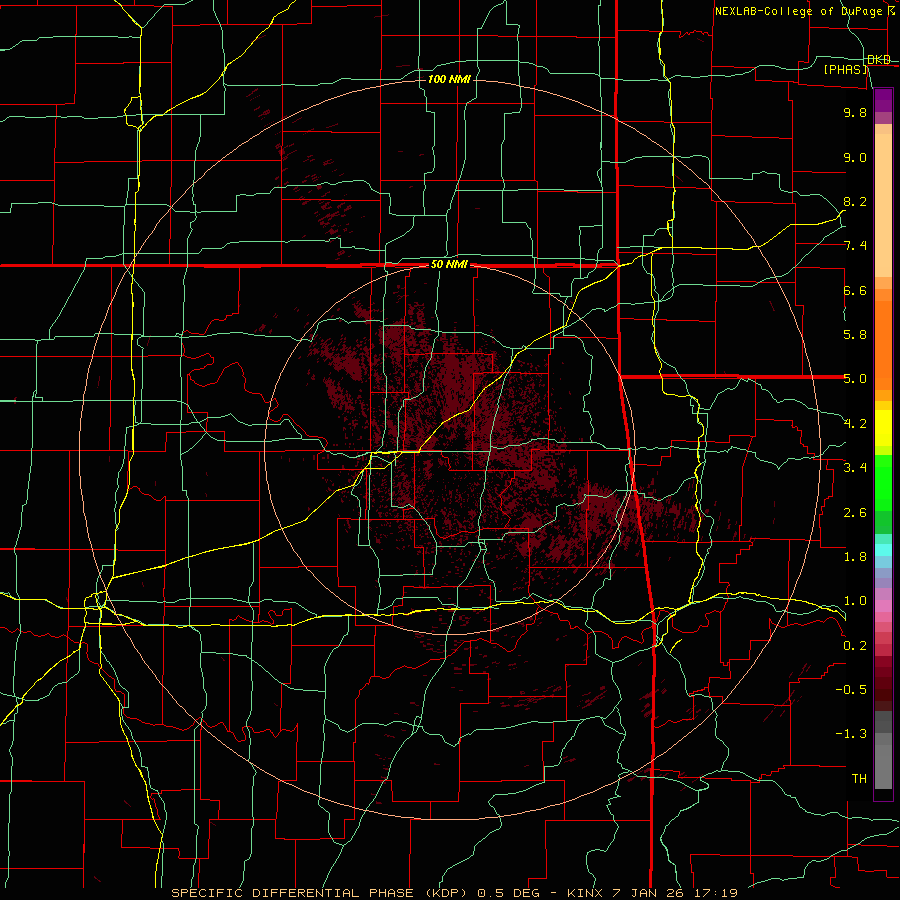This screenshot has width=900, height=900.
Task: Click the TH legend label
Action: coord(859,779)
